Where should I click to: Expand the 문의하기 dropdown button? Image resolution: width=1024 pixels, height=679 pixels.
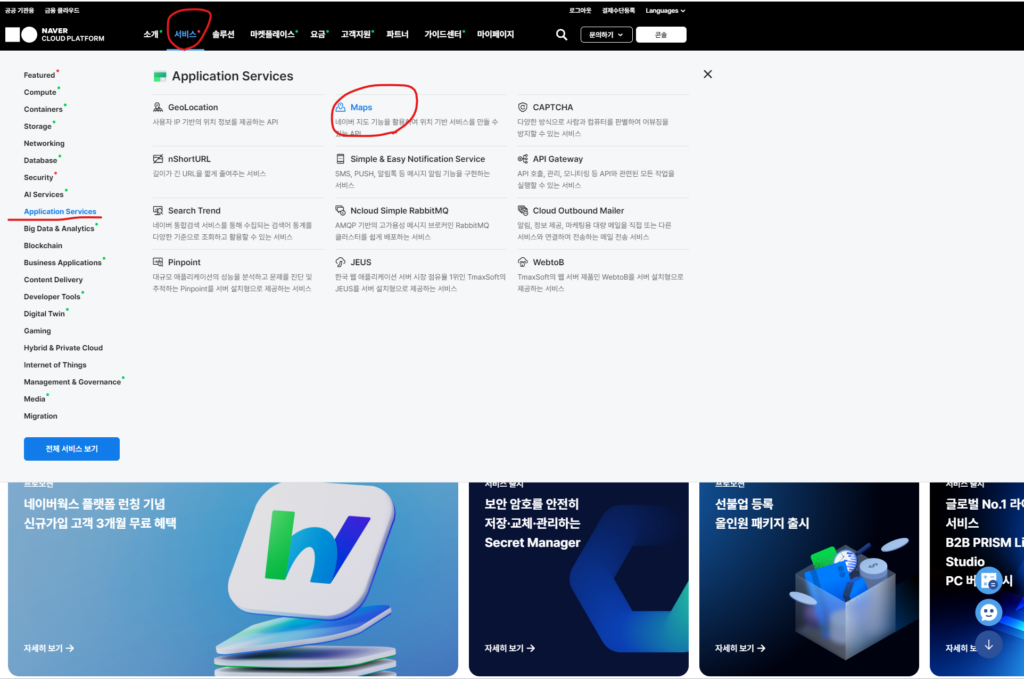coord(606,35)
